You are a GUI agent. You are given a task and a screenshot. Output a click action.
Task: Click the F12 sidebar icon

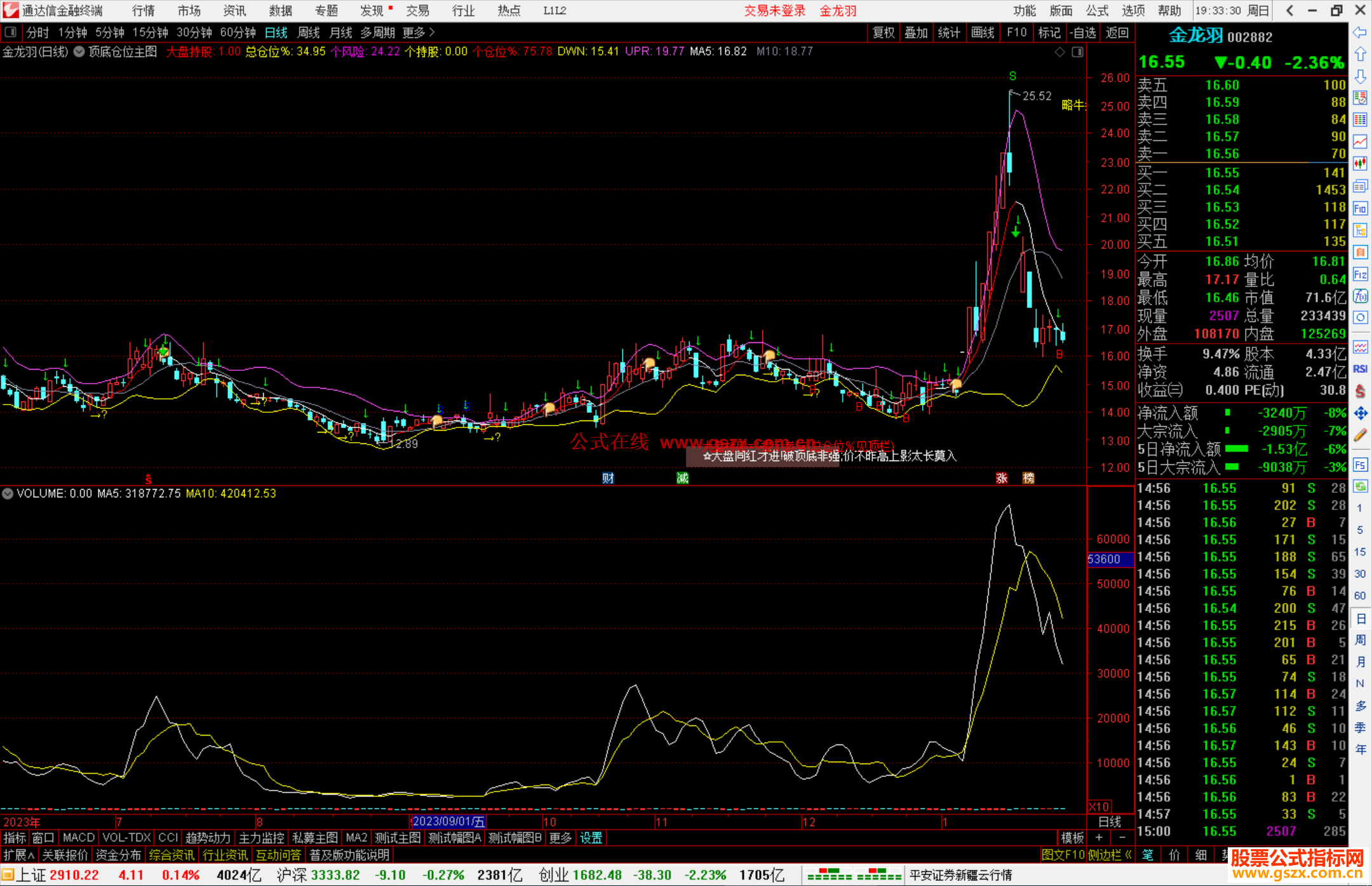1360,274
